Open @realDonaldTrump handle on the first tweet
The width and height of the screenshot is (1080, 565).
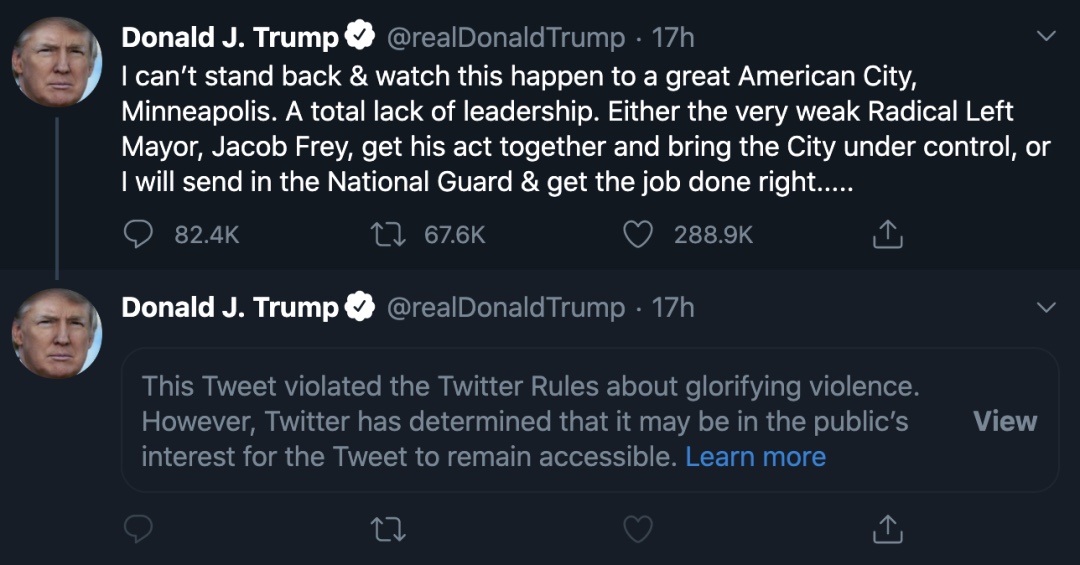click(x=505, y=38)
